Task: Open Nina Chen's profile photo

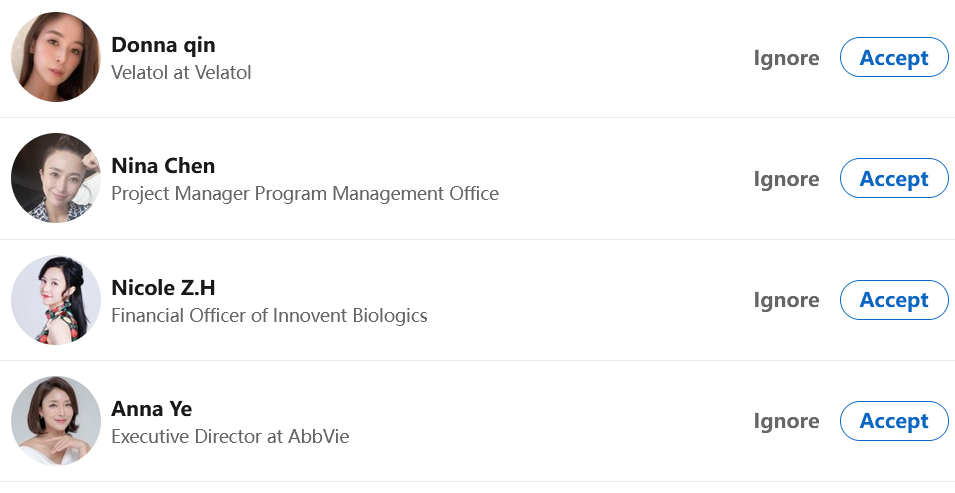Action: (x=56, y=178)
